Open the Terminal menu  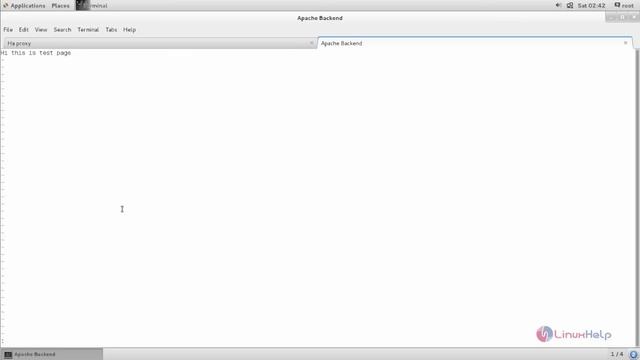click(x=88, y=30)
